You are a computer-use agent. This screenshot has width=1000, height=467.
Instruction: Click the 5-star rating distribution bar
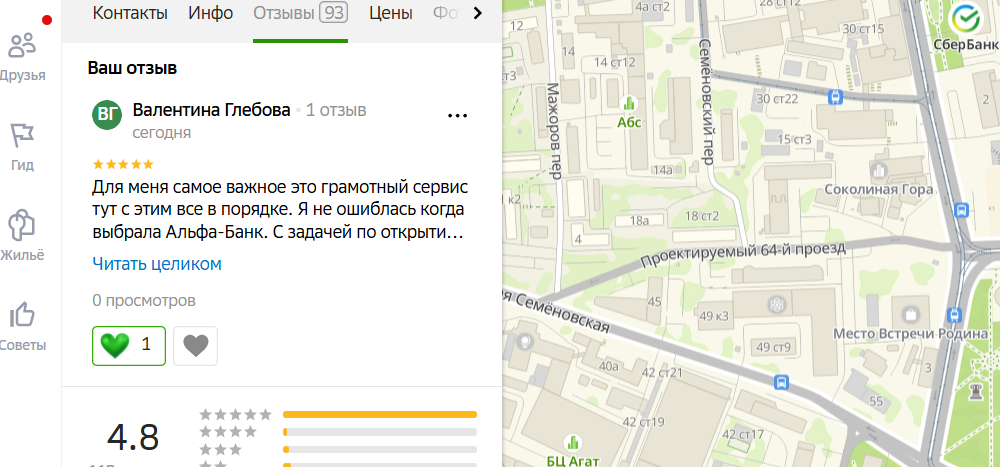pos(379,415)
